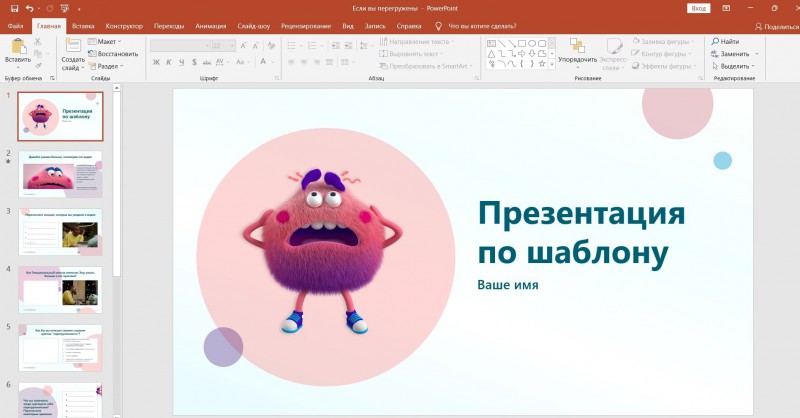Toggle justify text alignment
This screenshot has width=800, height=418.
[x=329, y=62]
